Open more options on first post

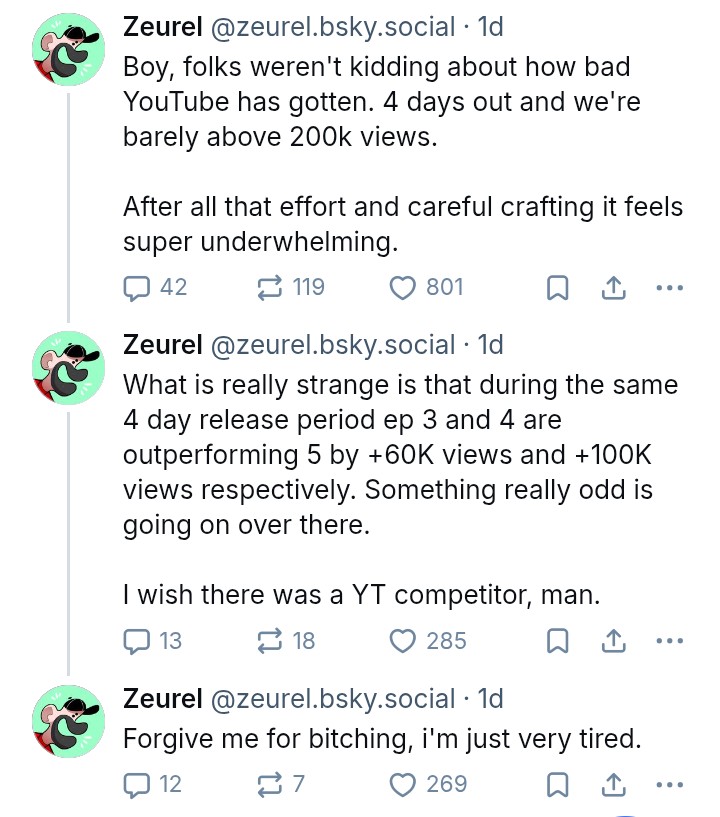click(x=668, y=288)
